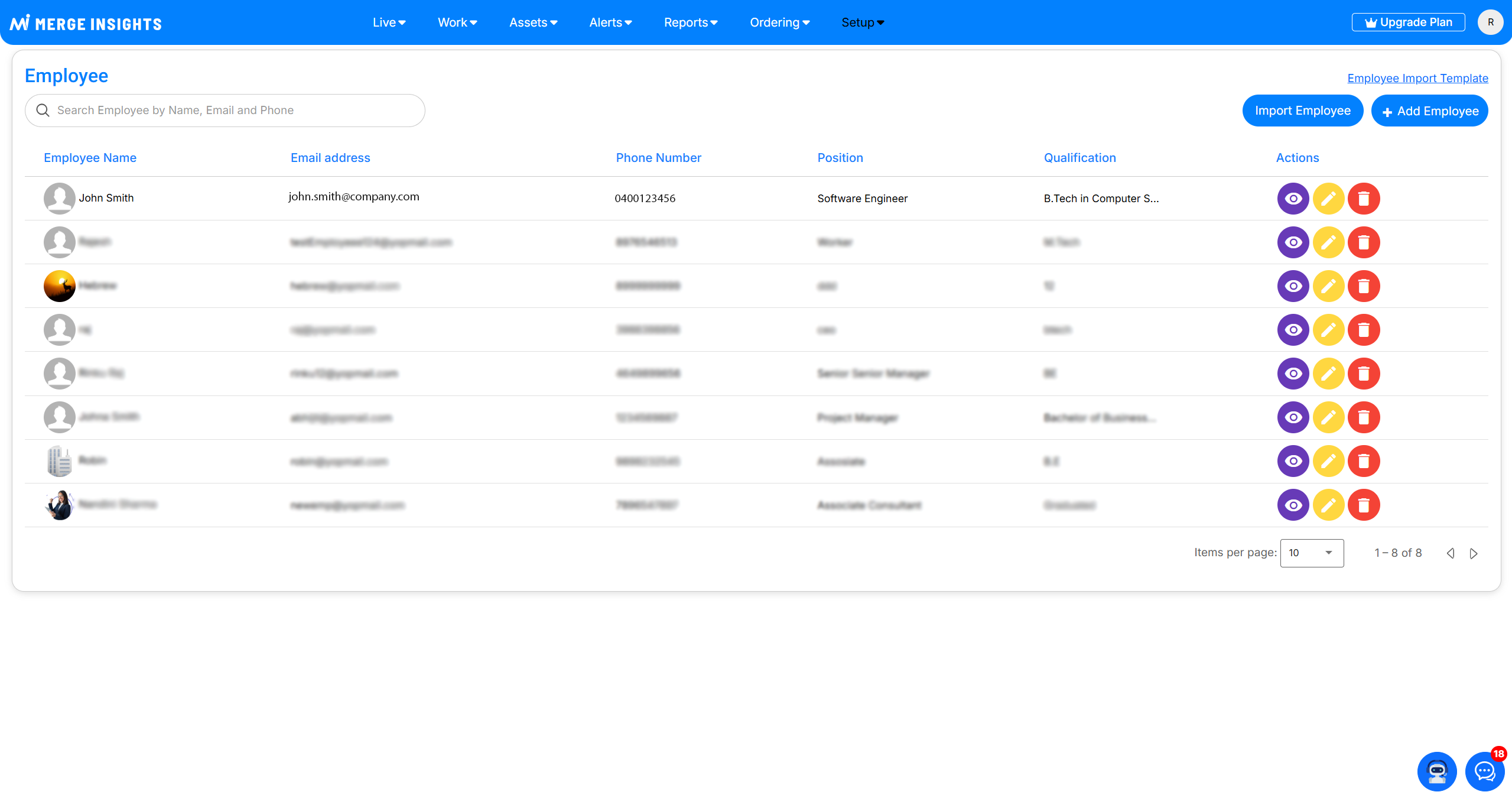View John Smith details with eye icon
1512x795 pixels.
click(x=1293, y=199)
